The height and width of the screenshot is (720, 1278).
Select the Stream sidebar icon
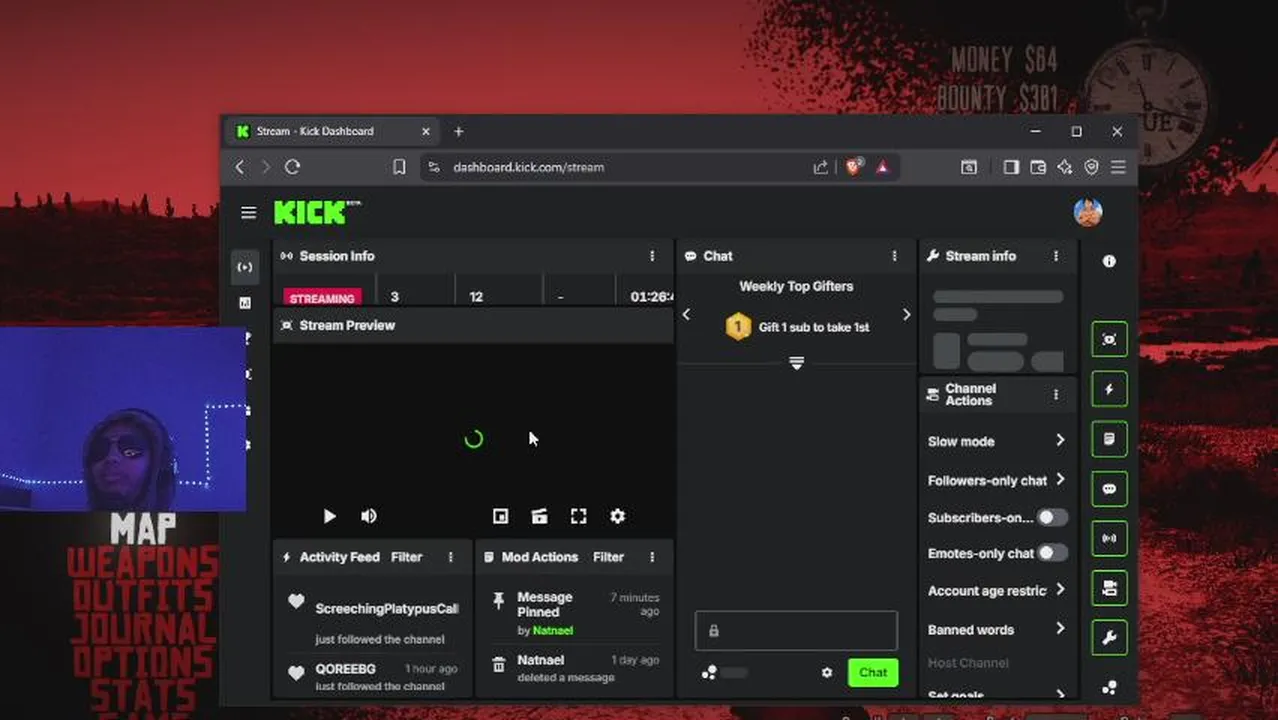coord(245,267)
